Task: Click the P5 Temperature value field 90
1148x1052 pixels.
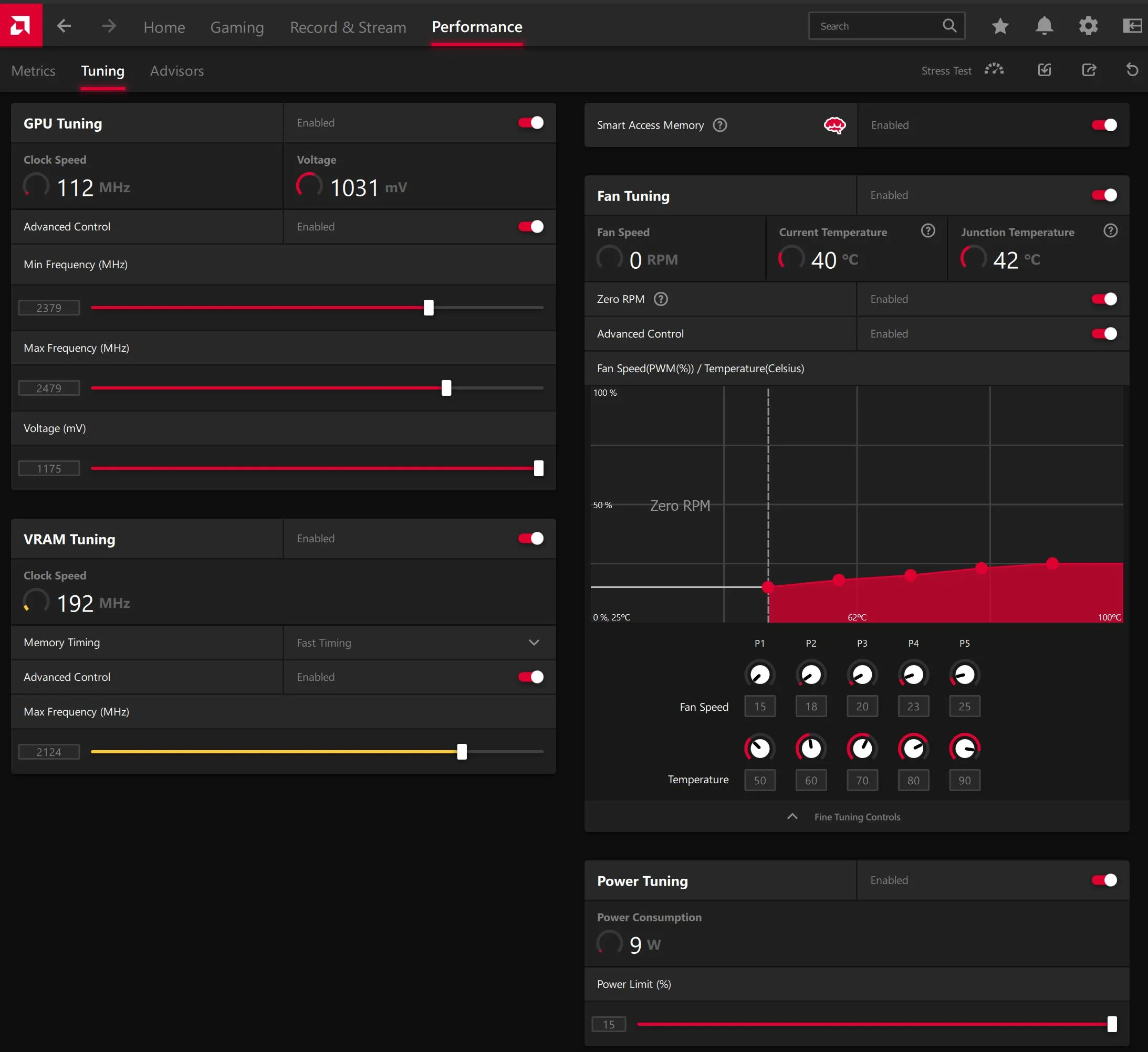Action: [x=964, y=780]
